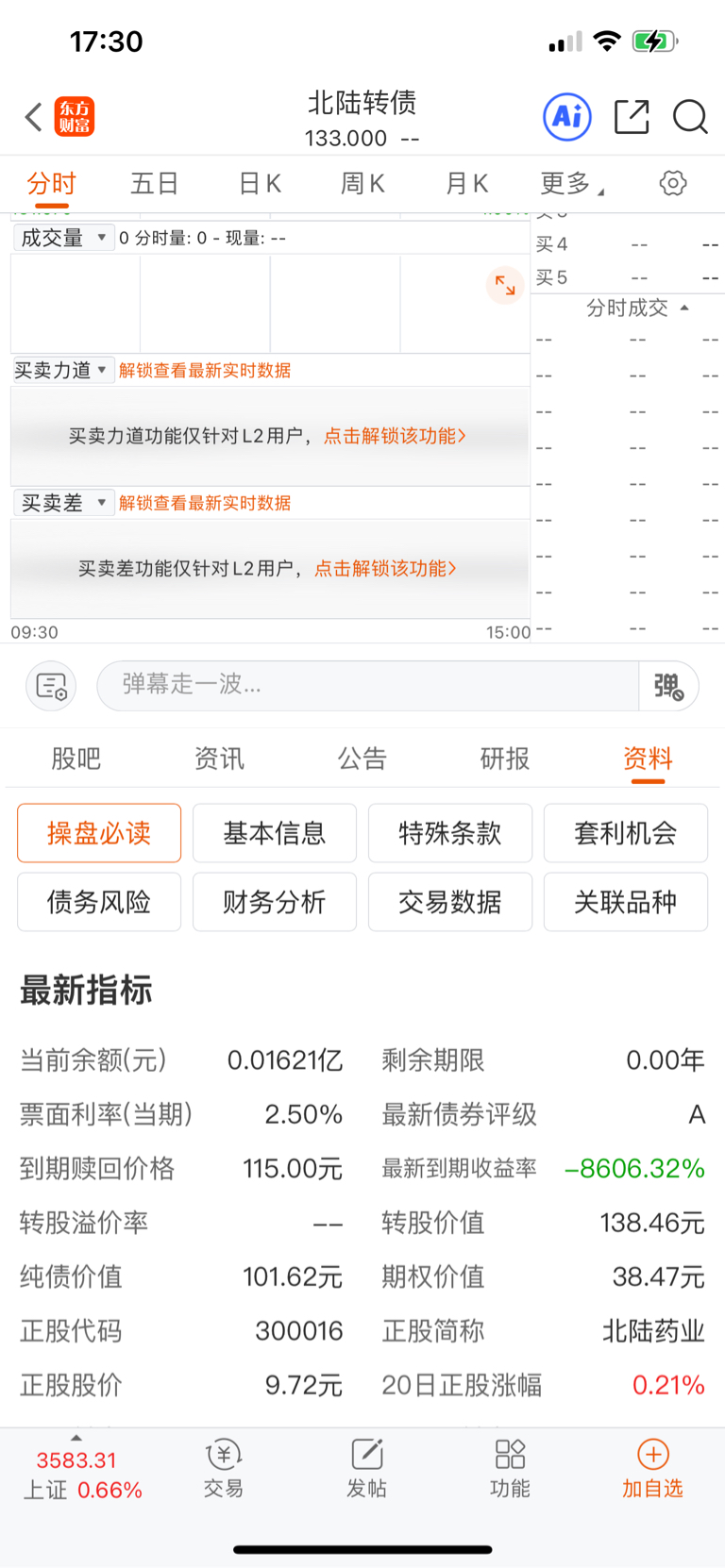Tap the battery status icon

click(x=655, y=42)
